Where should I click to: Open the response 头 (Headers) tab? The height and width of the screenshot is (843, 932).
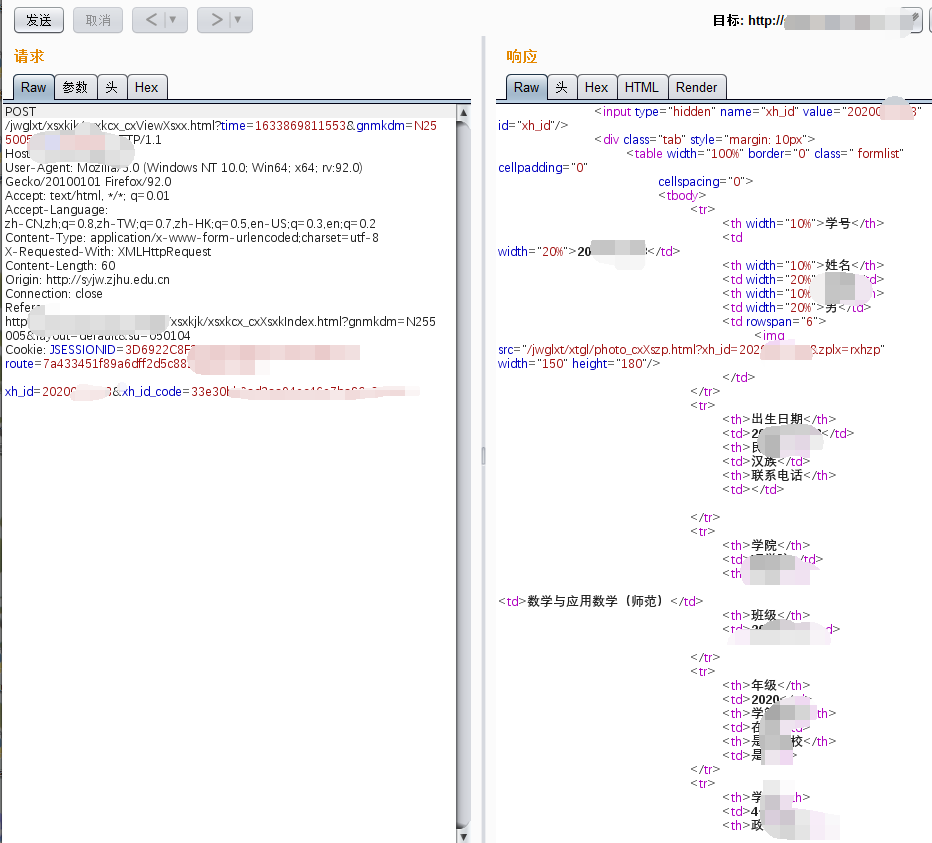[562, 87]
